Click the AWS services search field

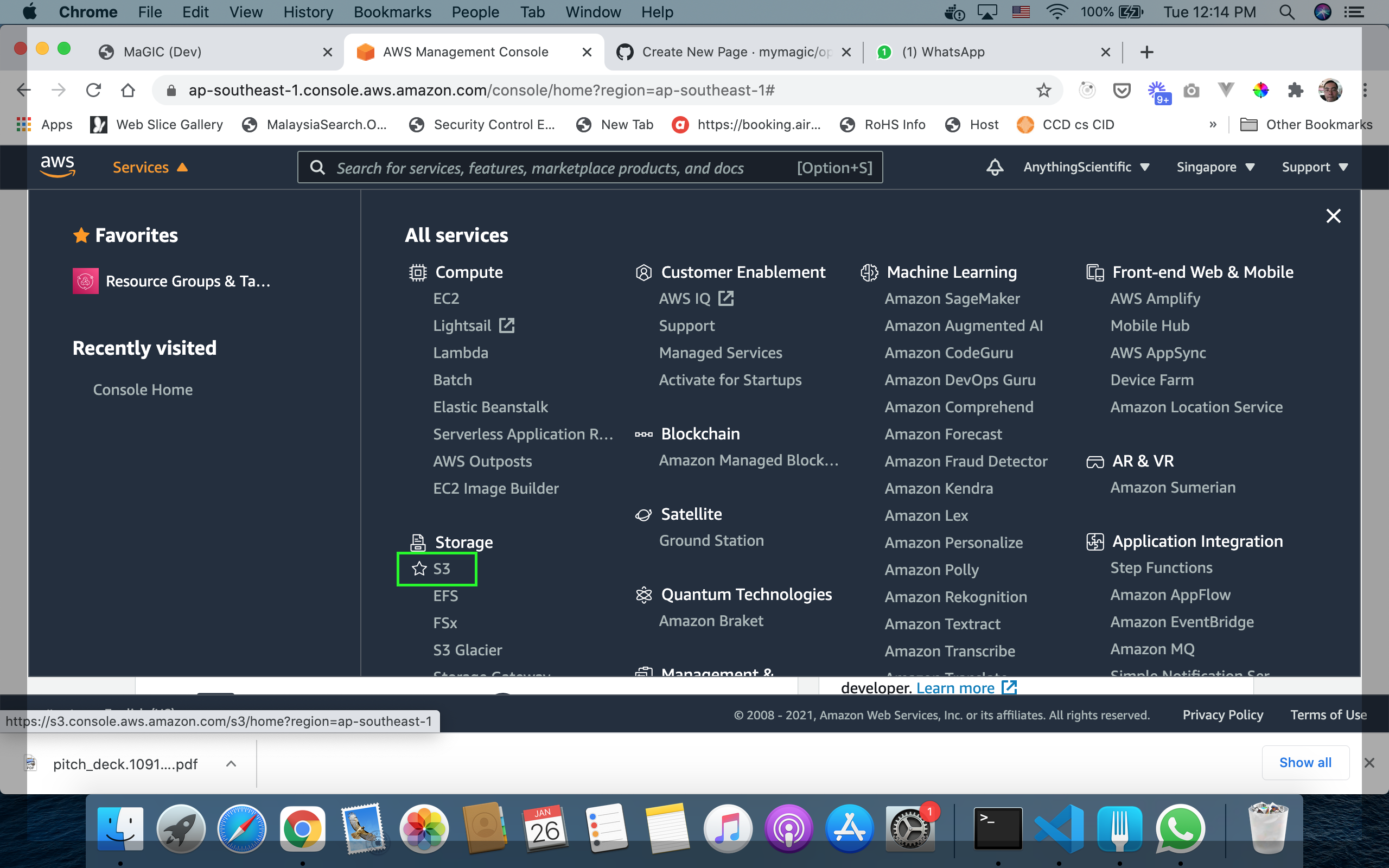coord(590,167)
